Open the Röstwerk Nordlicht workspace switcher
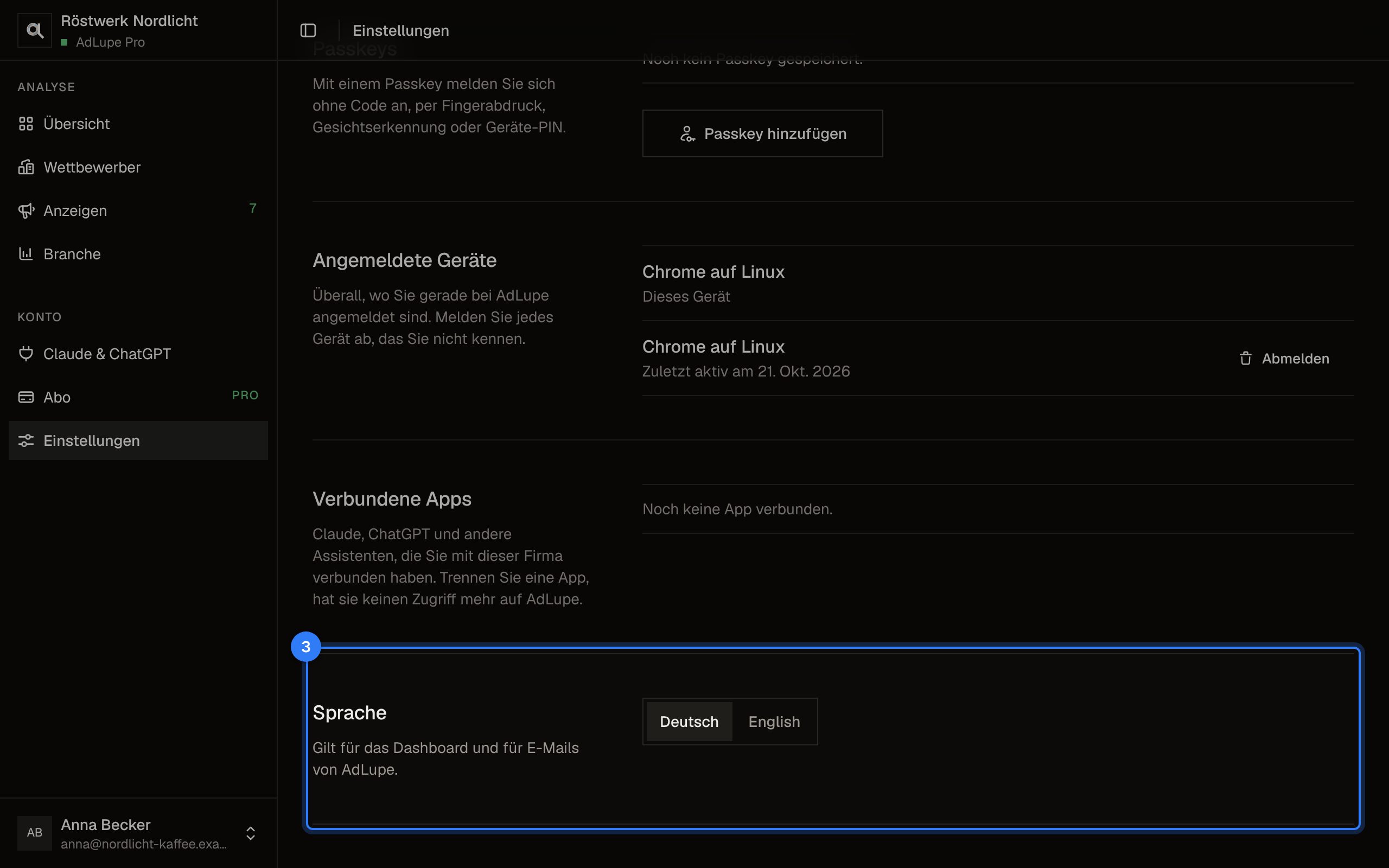This screenshot has width=1389, height=868. (x=138, y=30)
